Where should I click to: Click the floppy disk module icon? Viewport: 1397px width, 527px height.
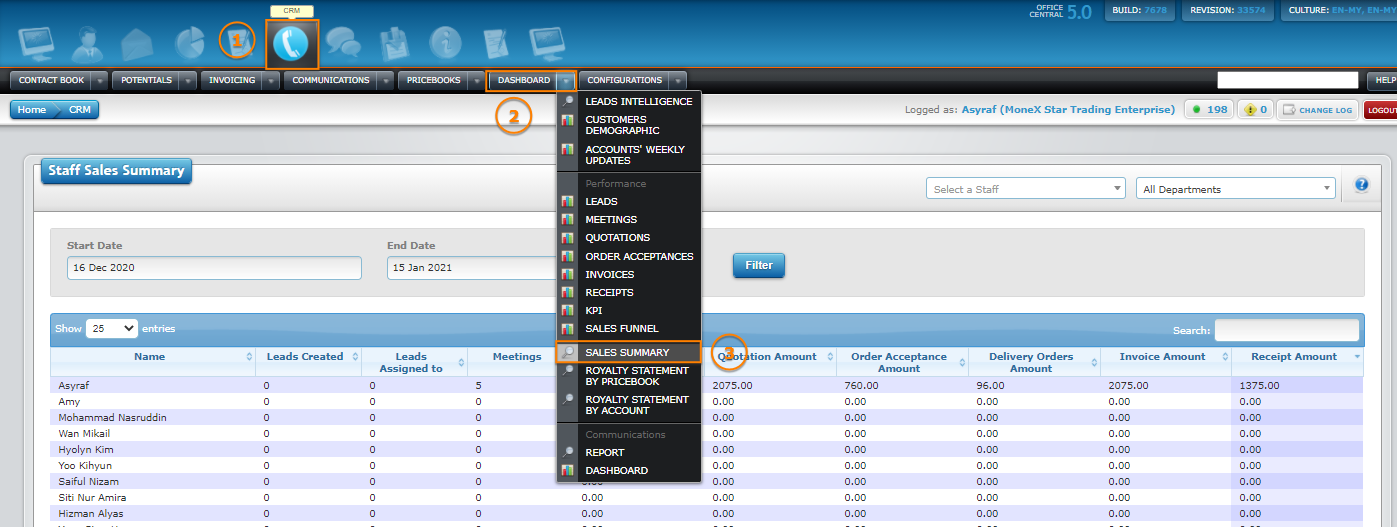(394, 44)
